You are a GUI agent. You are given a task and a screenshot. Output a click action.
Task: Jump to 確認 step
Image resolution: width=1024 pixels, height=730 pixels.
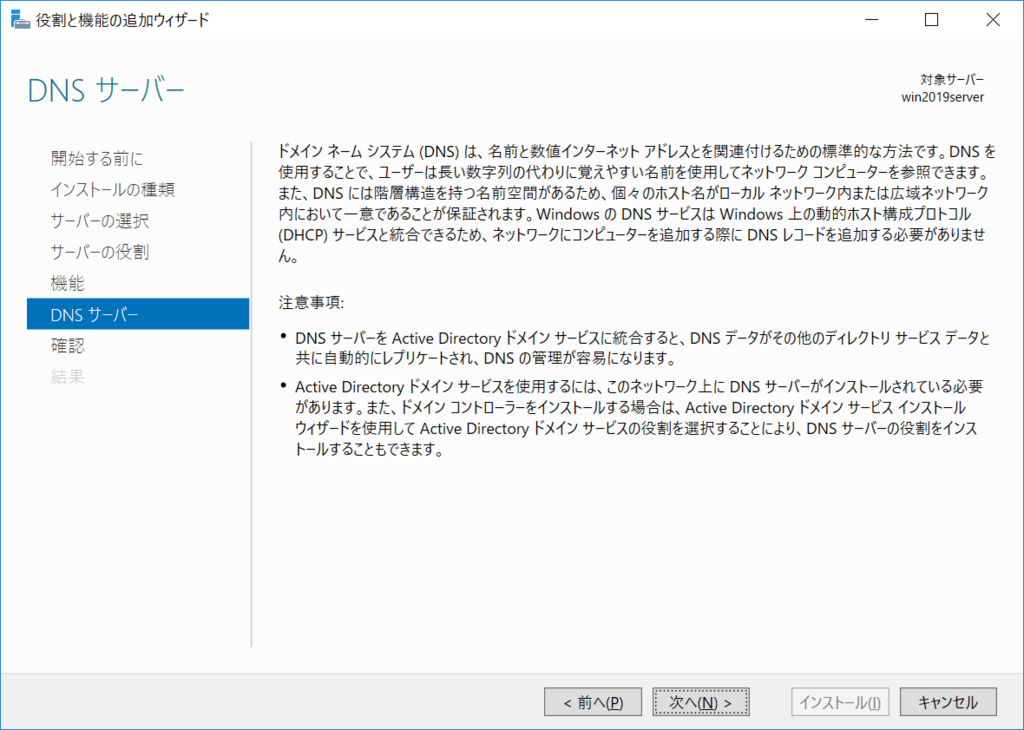coord(67,345)
